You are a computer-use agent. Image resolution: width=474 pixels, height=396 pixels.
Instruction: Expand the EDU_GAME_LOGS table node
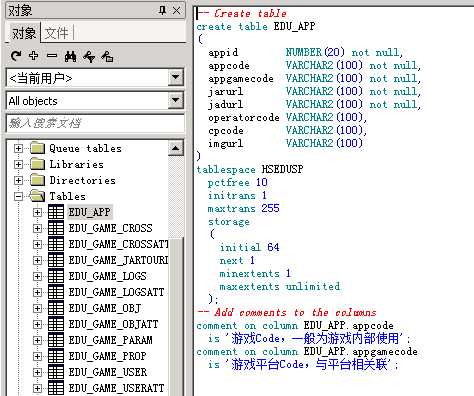tap(37, 276)
